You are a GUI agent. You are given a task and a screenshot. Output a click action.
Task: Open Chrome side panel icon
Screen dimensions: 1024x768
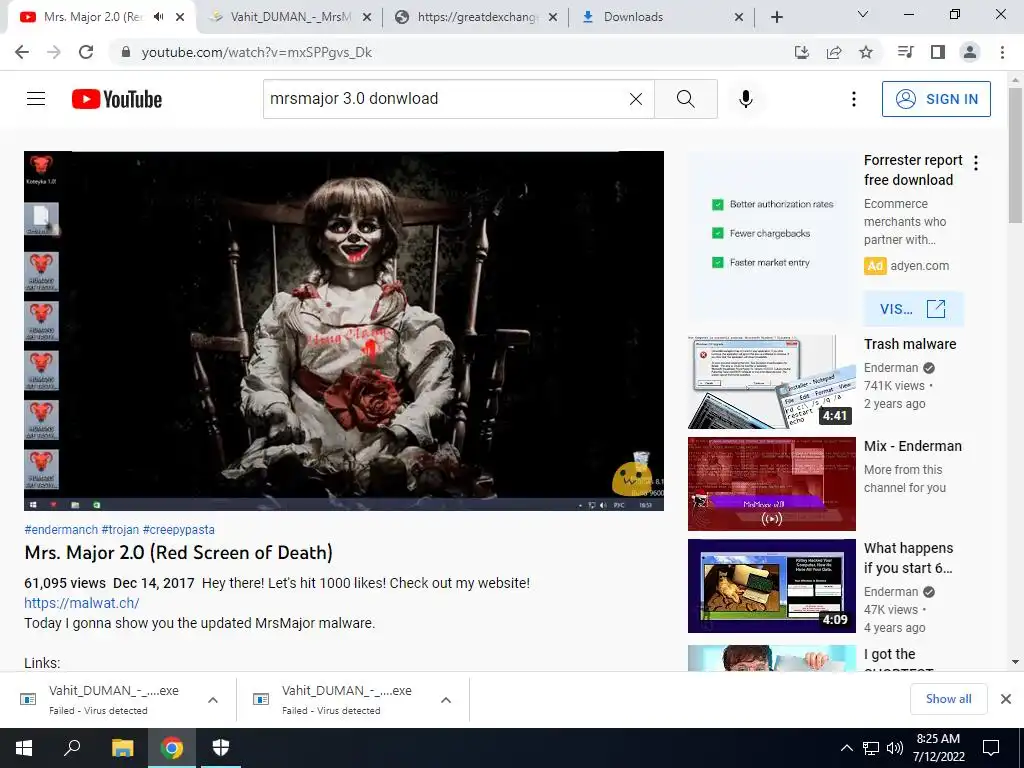938,52
